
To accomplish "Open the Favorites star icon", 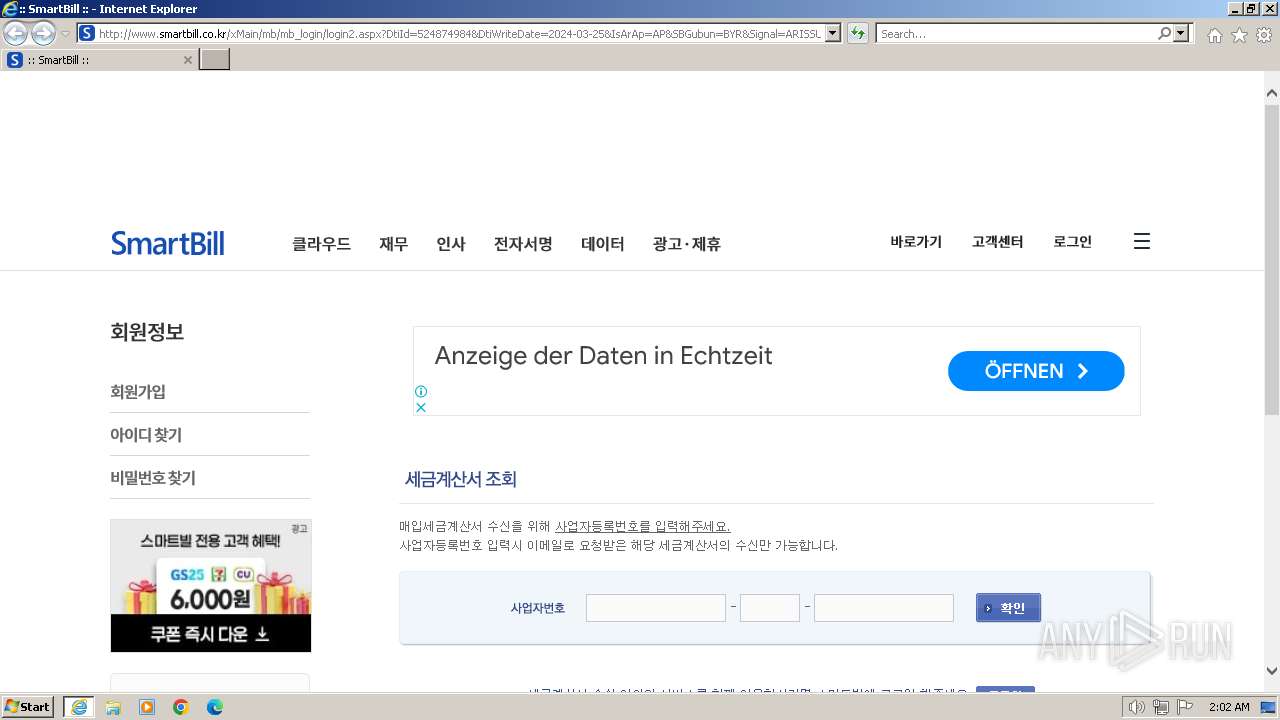I will tap(1239, 35).
